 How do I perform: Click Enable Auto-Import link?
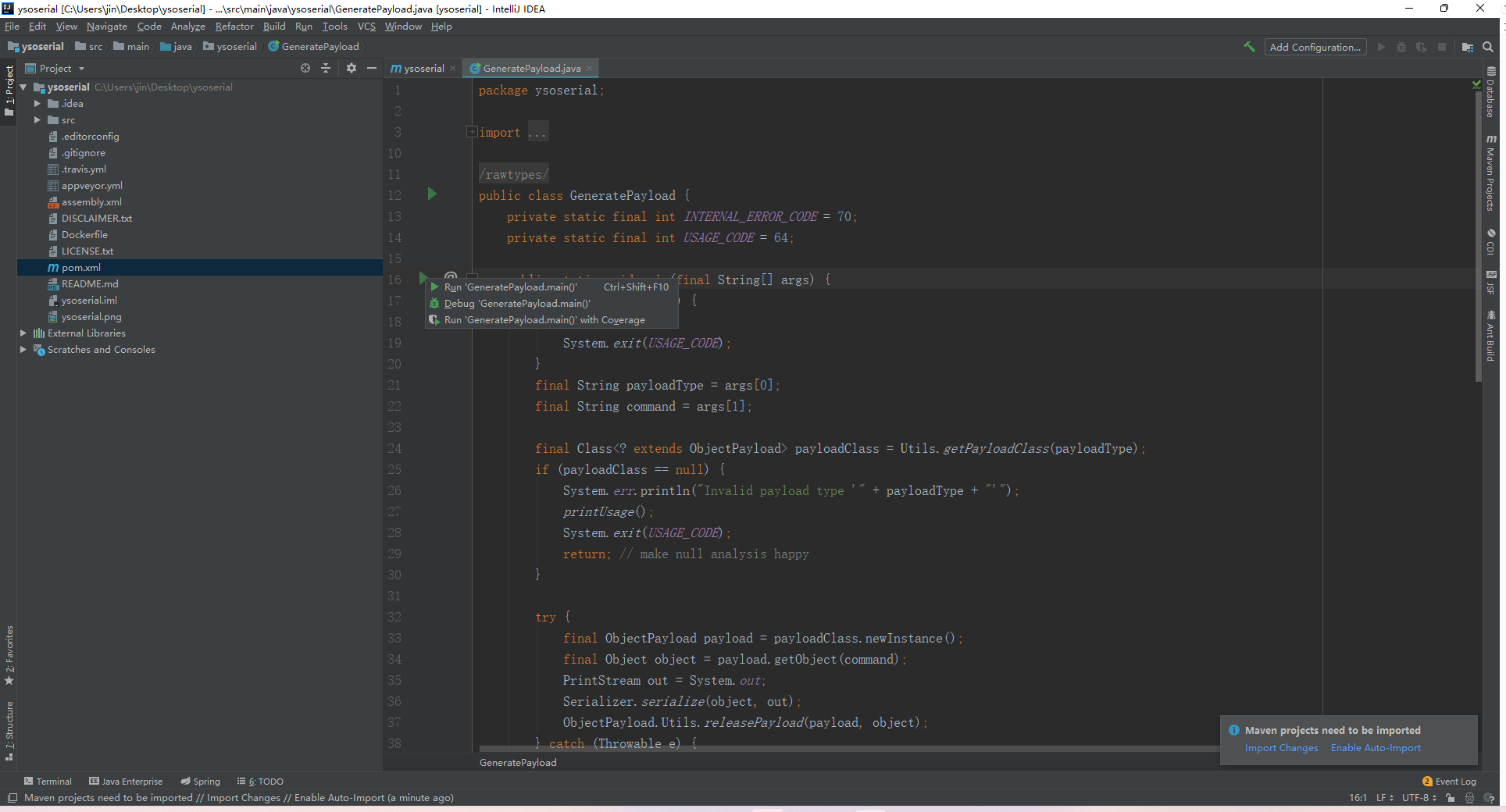pos(1376,747)
